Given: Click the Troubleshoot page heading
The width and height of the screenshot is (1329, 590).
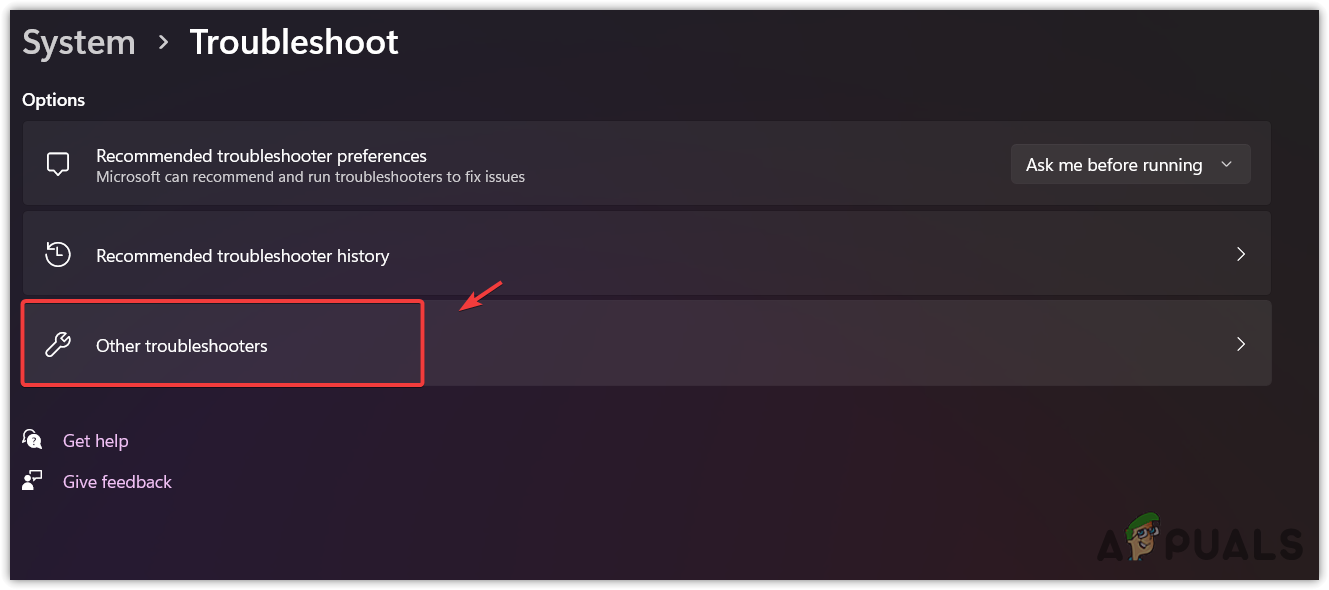Looking at the screenshot, I should [294, 43].
